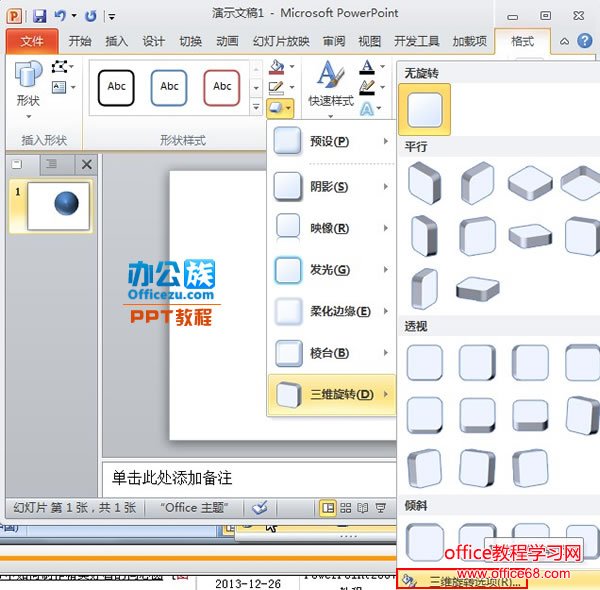
Task: Switch to the Outline pane tab
Action: click(51, 165)
